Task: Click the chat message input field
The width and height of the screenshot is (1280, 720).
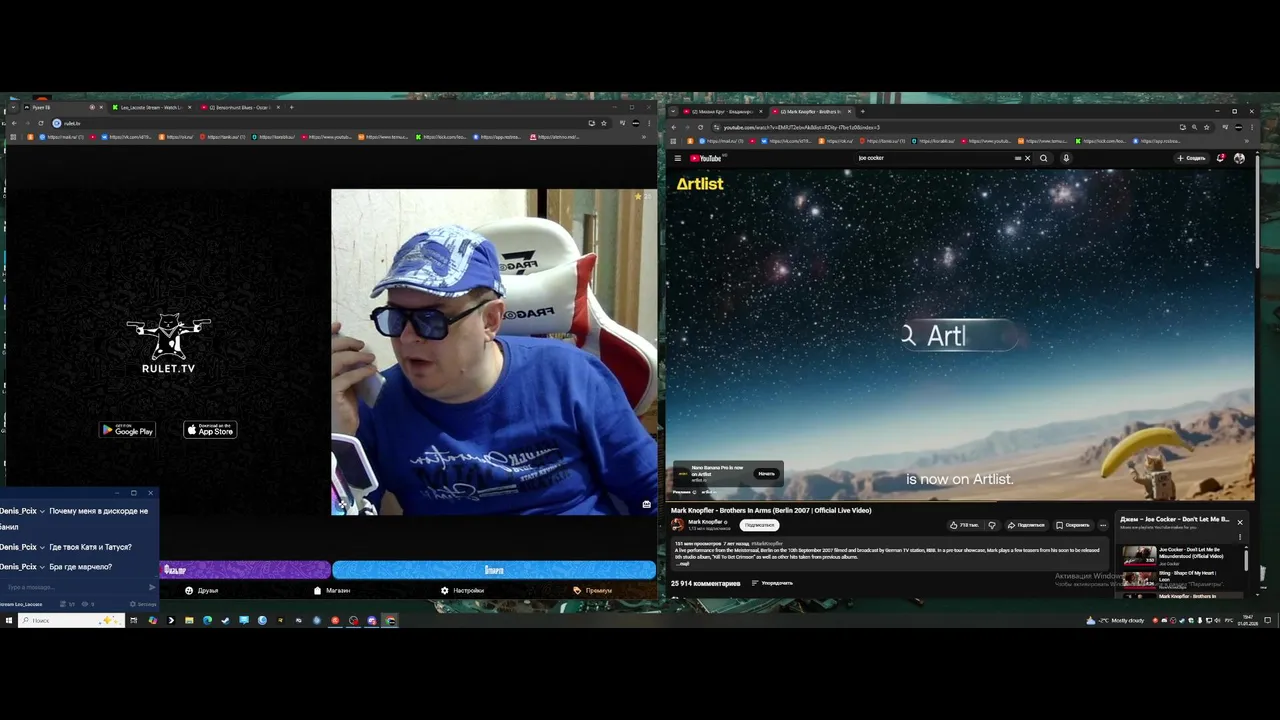Action: click(x=73, y=587)
